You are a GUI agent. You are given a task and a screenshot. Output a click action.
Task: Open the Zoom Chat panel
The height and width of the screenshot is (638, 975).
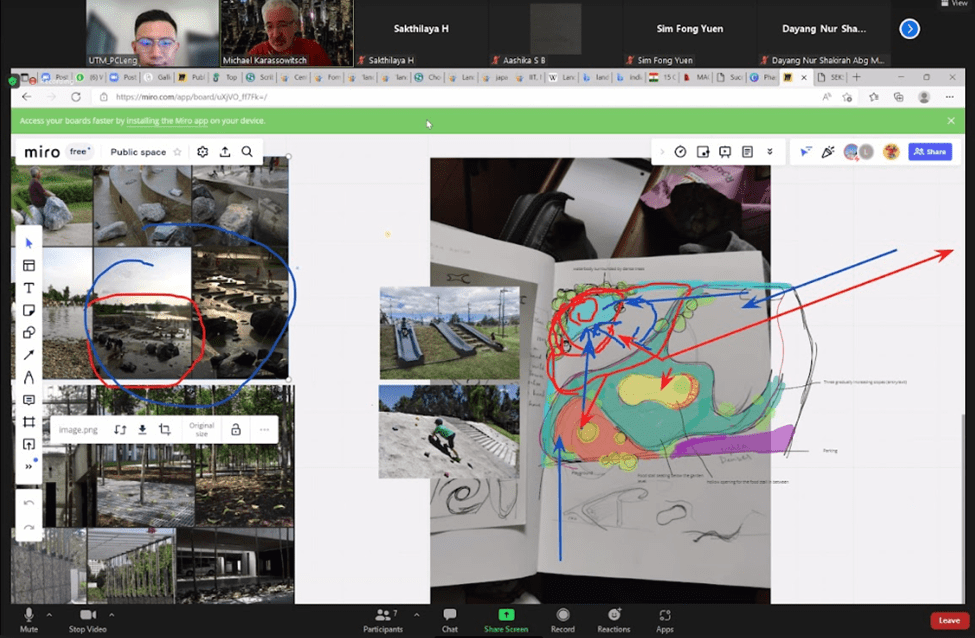click(x=450, y=615)
